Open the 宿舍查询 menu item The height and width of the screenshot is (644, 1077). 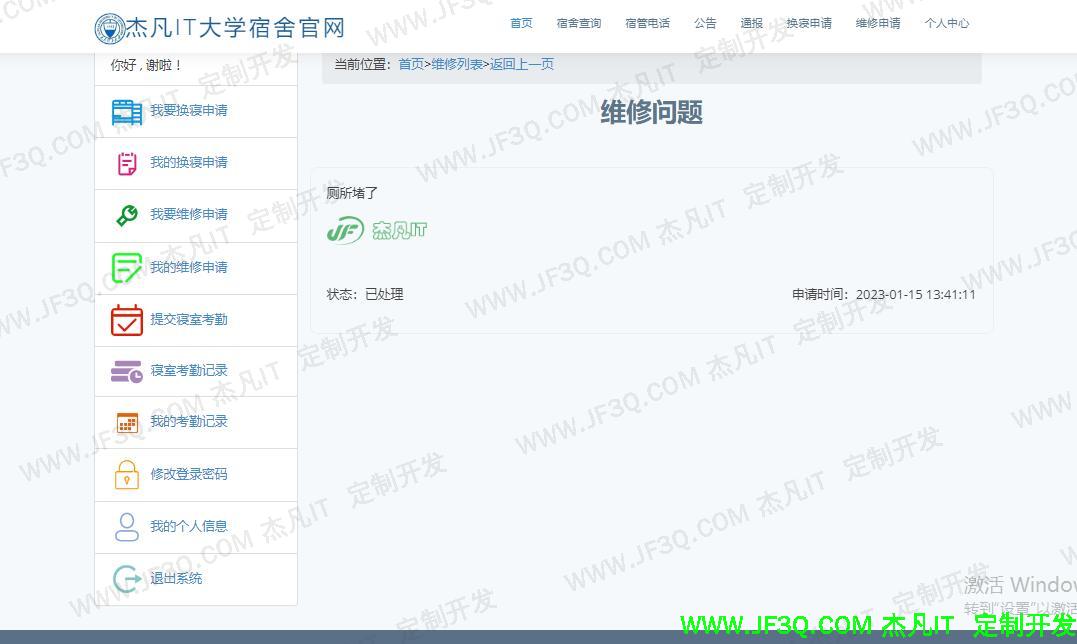578,23
